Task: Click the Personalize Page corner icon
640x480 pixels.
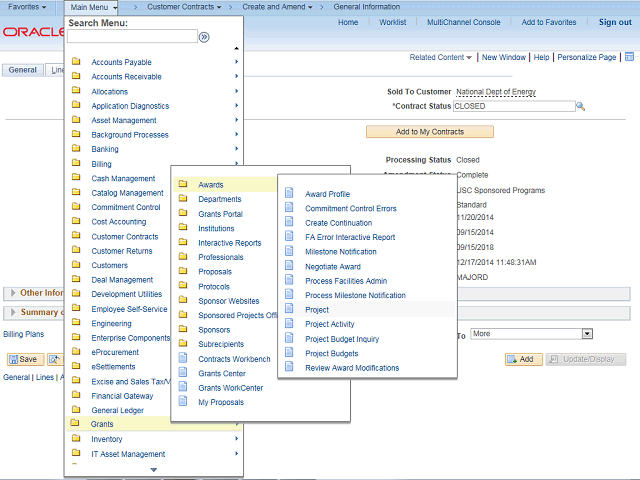Action: pyautogui.click(x=629, y=58)
